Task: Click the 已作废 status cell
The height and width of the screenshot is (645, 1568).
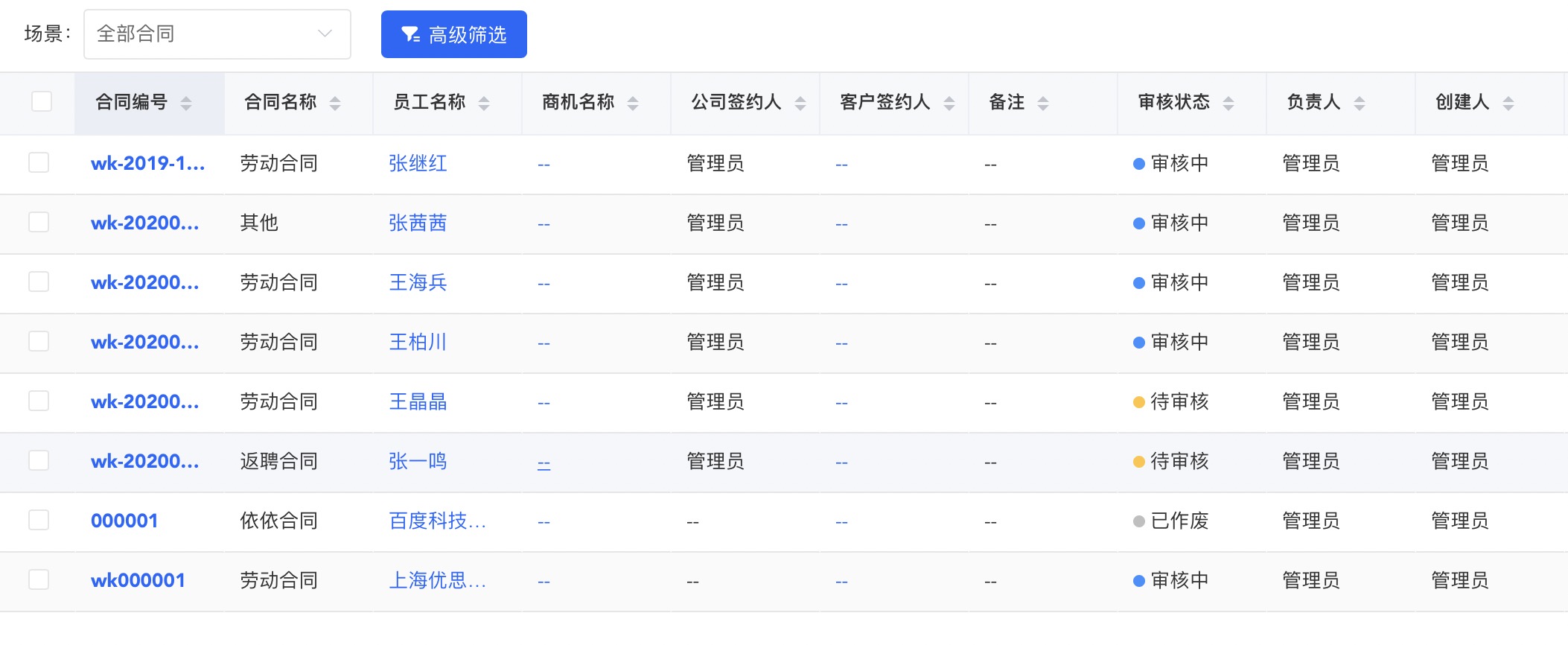Action: click(1179, 521)
